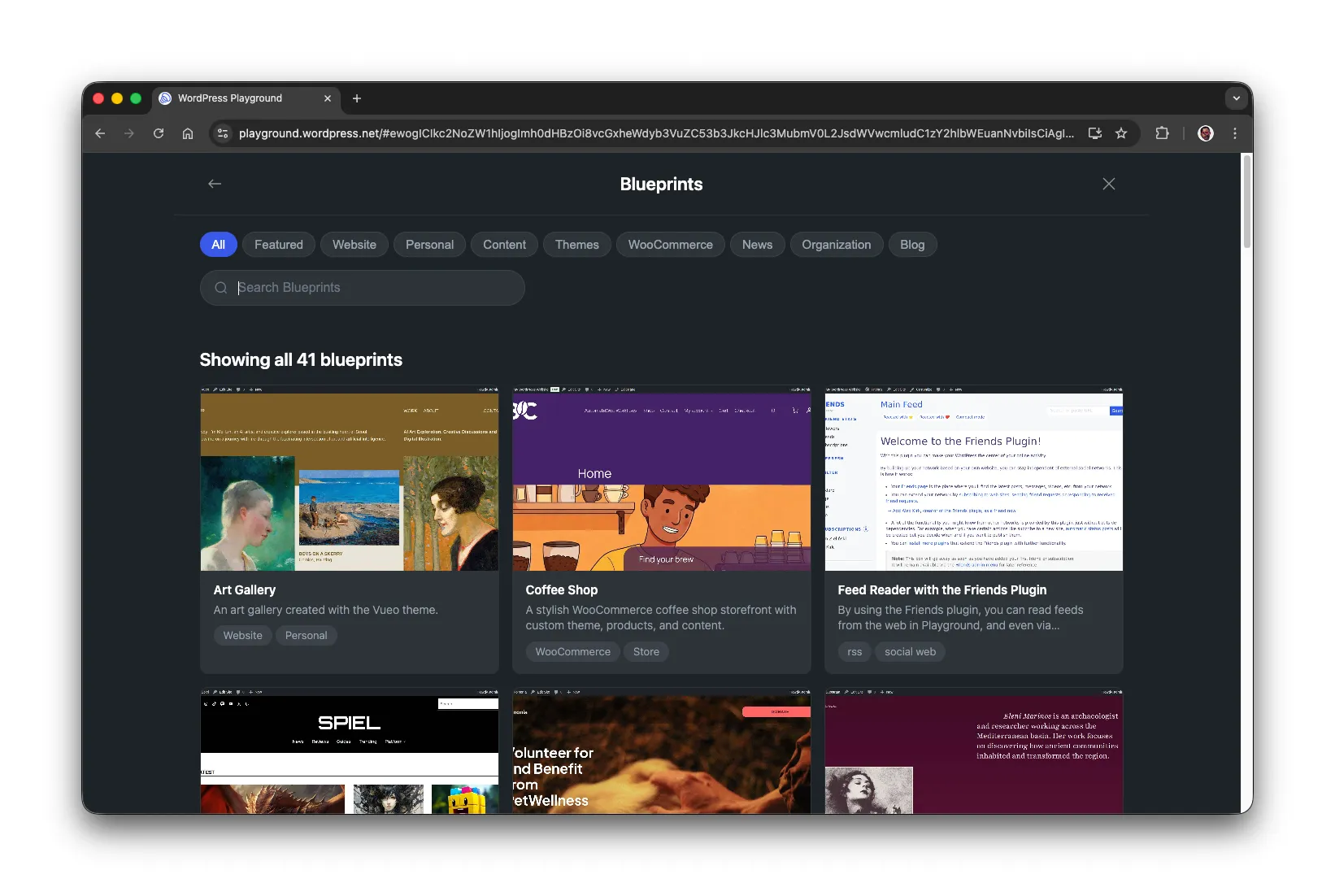Toggle the WooCommerce category filter
The image size is (1335, 896).
coord(670,245)
